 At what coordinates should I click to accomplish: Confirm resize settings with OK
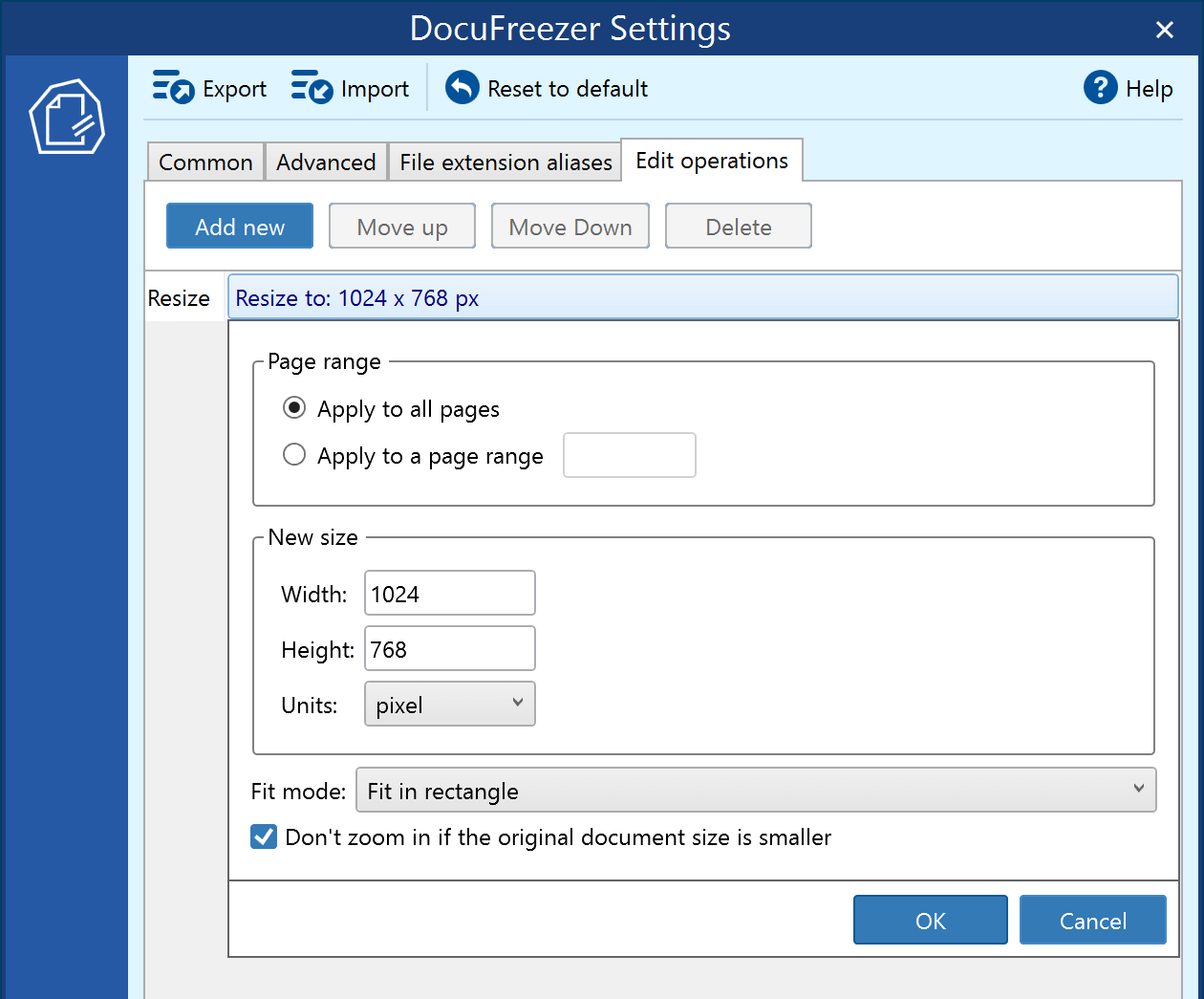[x=930, y=921]
